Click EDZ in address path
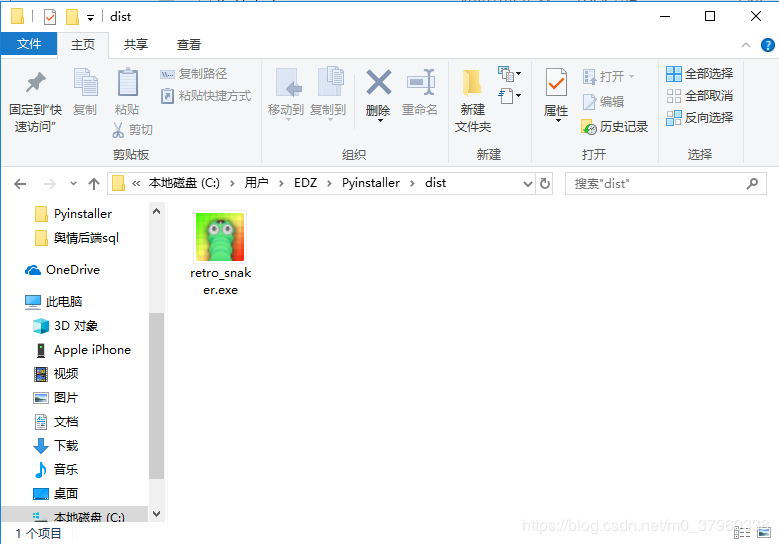The height and width of the screenshot is (544, 779). click(x=306, y=183)
